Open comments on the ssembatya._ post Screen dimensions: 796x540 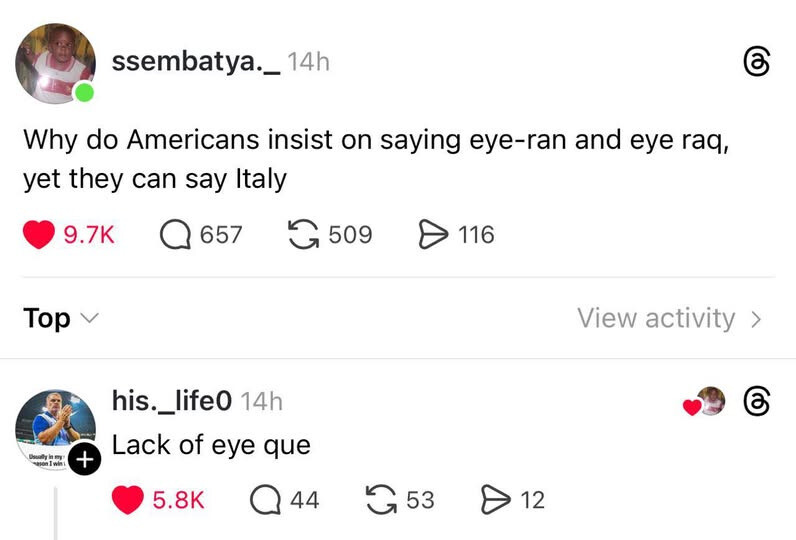click(176, 234)
